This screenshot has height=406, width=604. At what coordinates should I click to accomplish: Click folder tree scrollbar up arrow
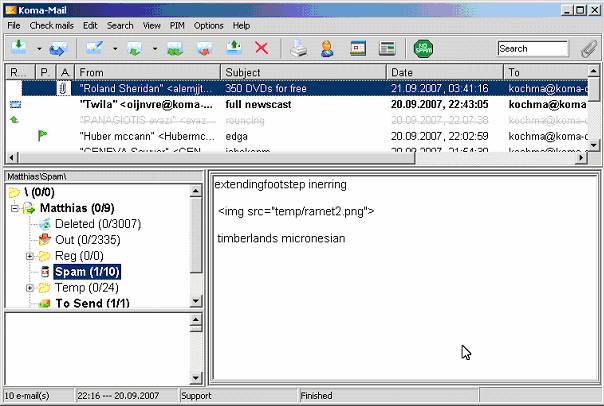click(196, 191)
